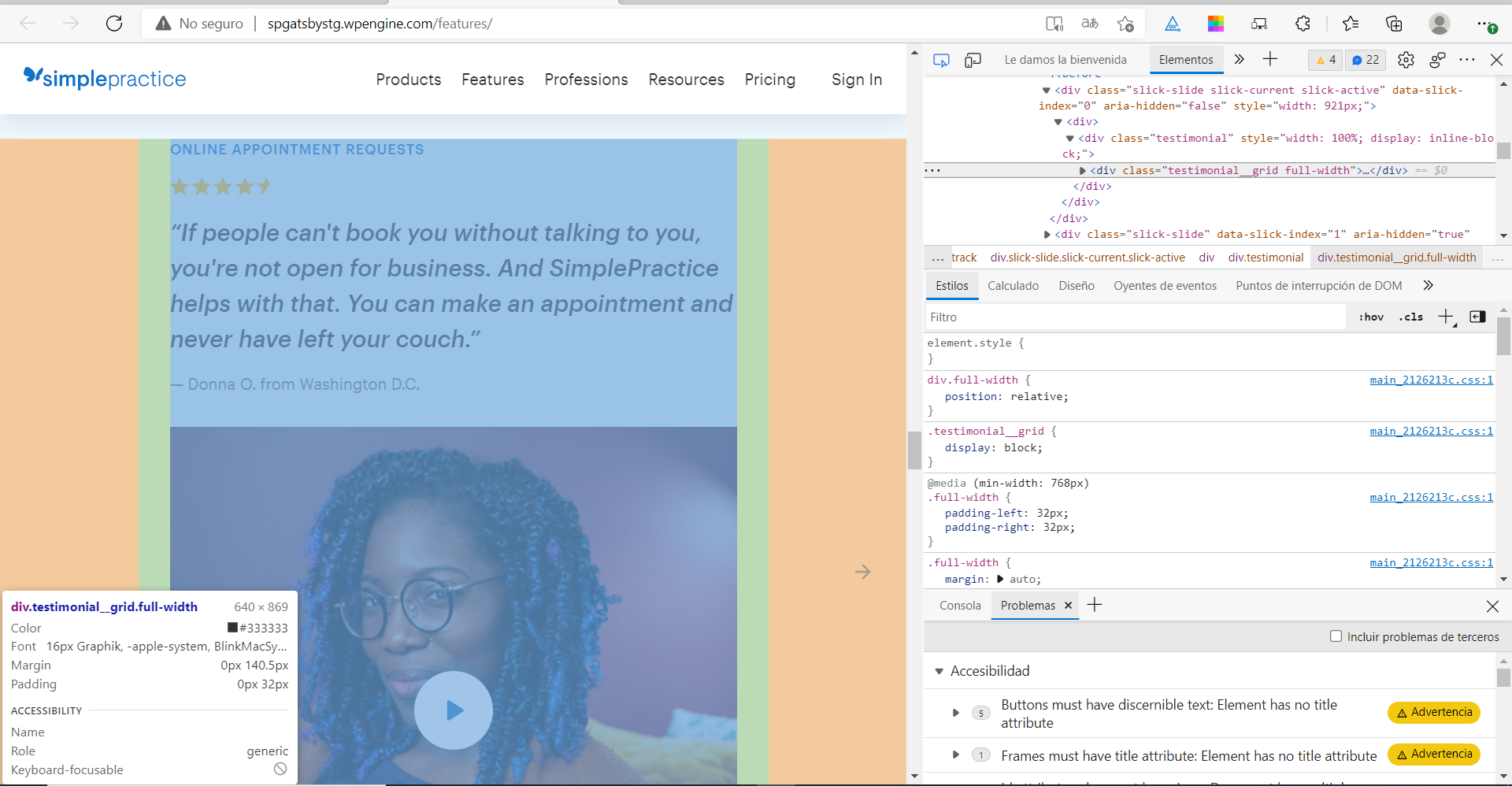
Task: Open the DevTools more options menu
Action: (1468, 59)
